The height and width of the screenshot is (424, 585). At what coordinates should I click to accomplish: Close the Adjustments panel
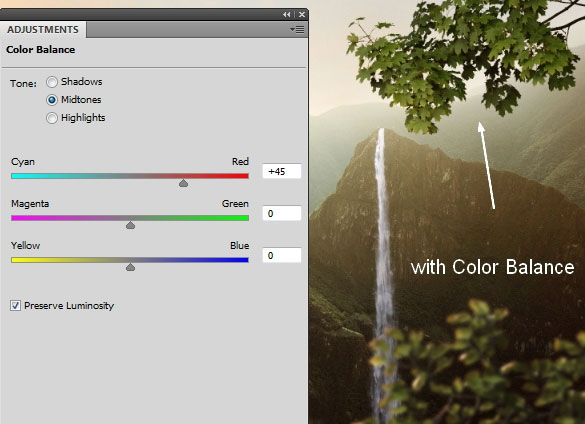tap(302, 15)
